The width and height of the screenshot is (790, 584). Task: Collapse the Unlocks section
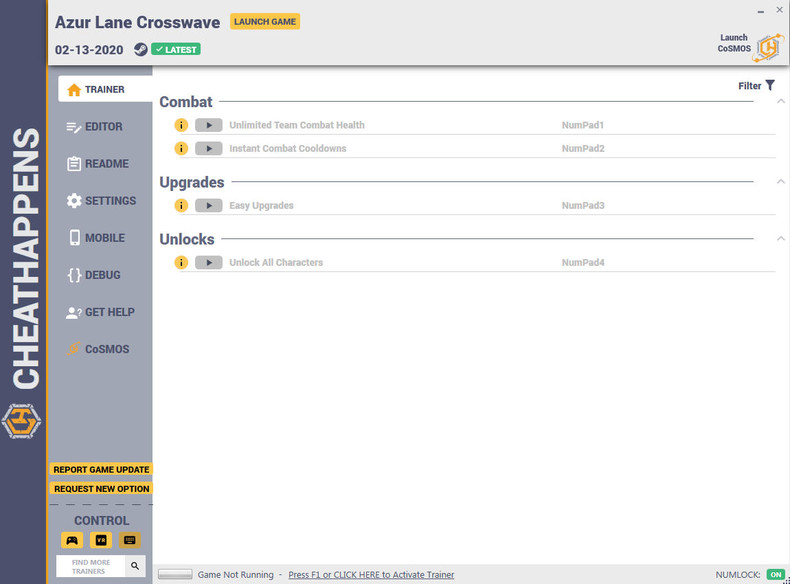pyautogui.click(x=780, y=238)
